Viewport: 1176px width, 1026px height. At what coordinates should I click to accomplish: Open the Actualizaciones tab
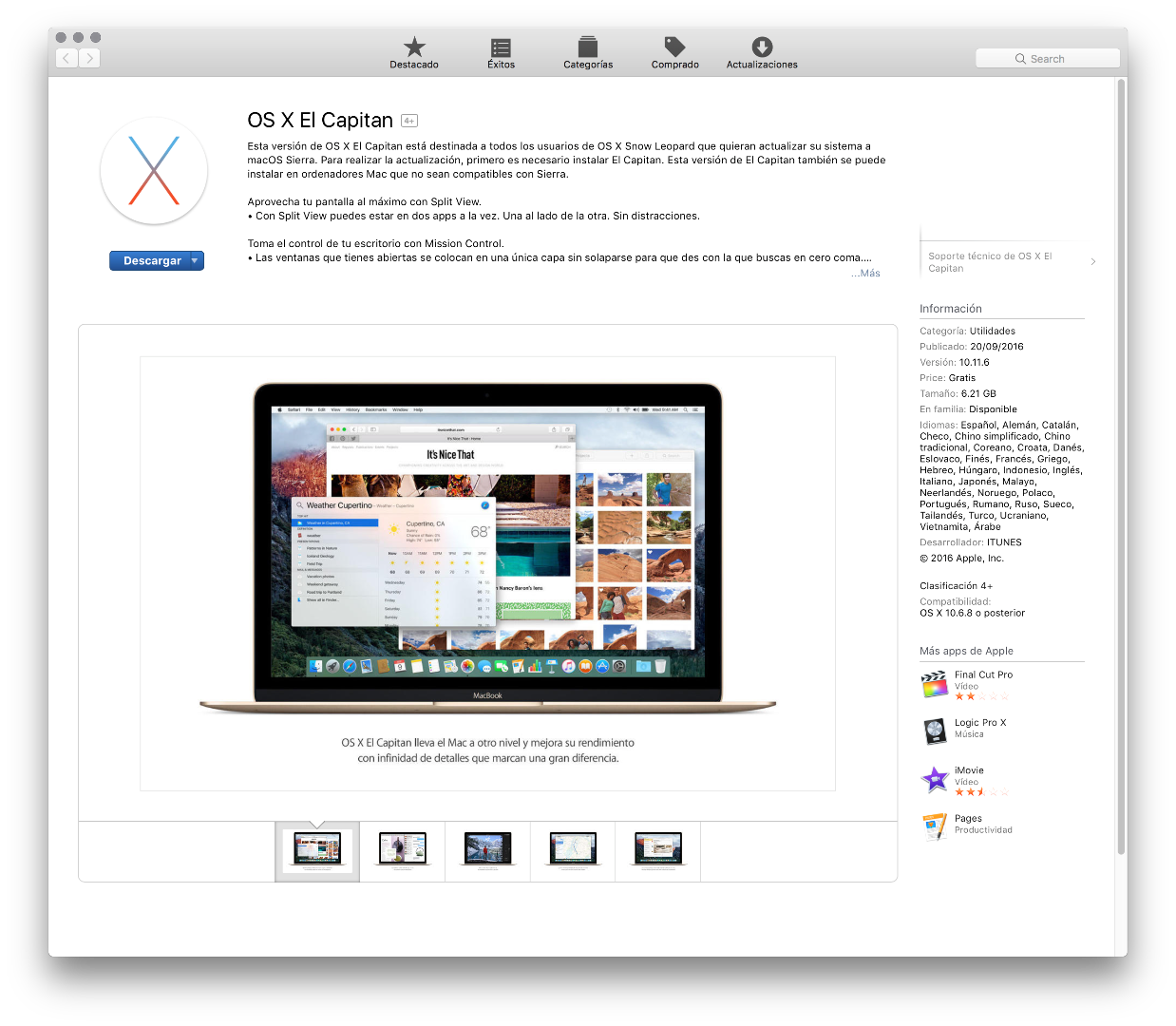click(x=762, y=53)
